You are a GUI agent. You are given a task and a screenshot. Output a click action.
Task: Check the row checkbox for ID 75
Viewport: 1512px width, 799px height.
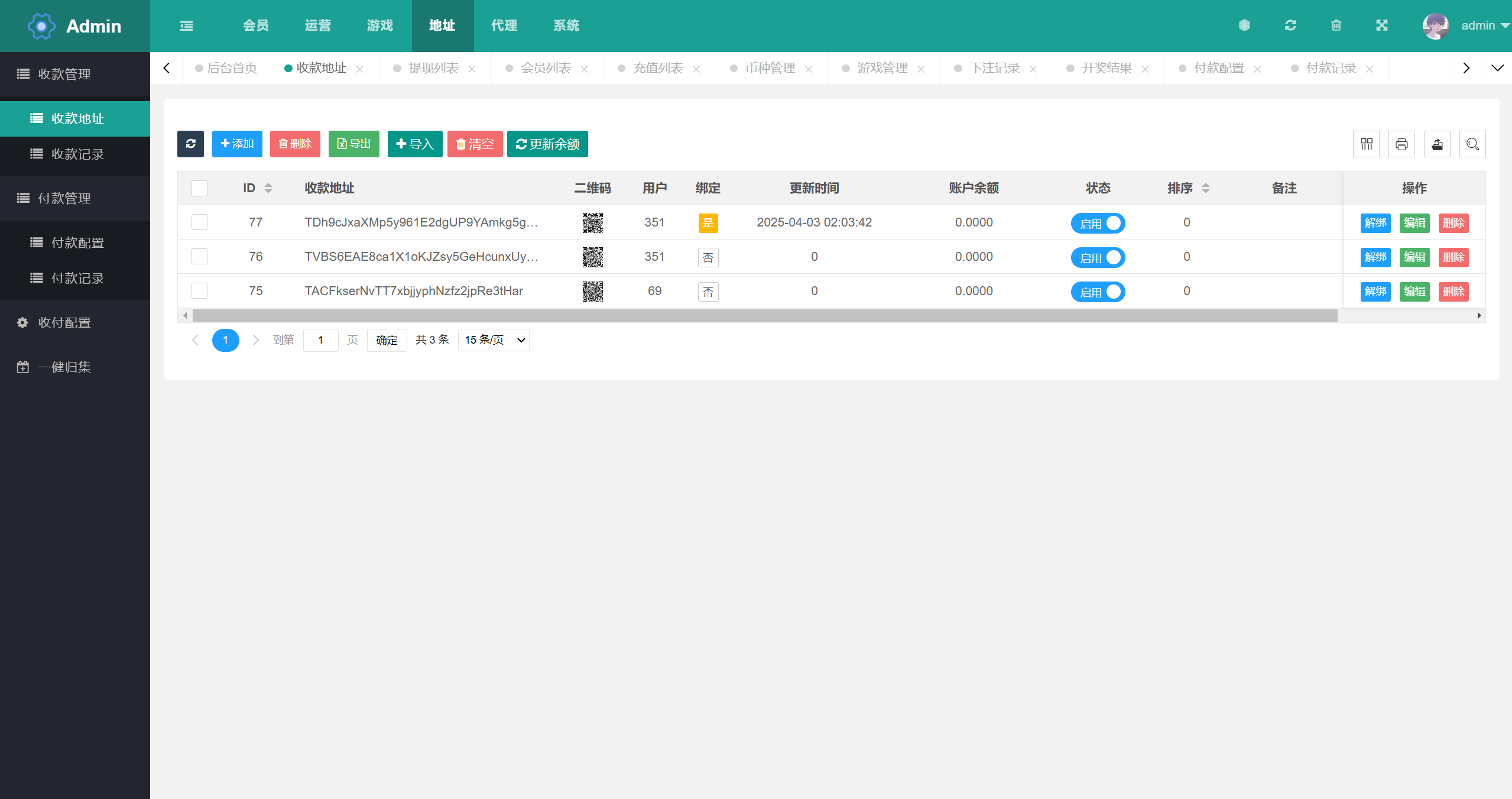click(x=200, y=291)
